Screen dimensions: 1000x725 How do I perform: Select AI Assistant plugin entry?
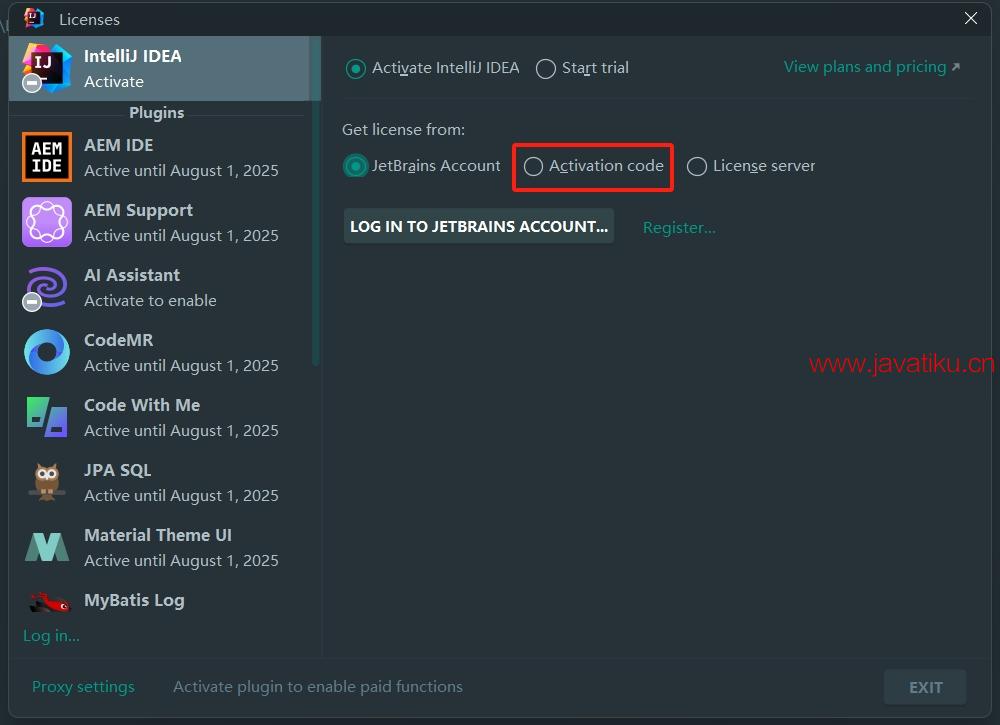pyautogui.click(x=159, y=288)
